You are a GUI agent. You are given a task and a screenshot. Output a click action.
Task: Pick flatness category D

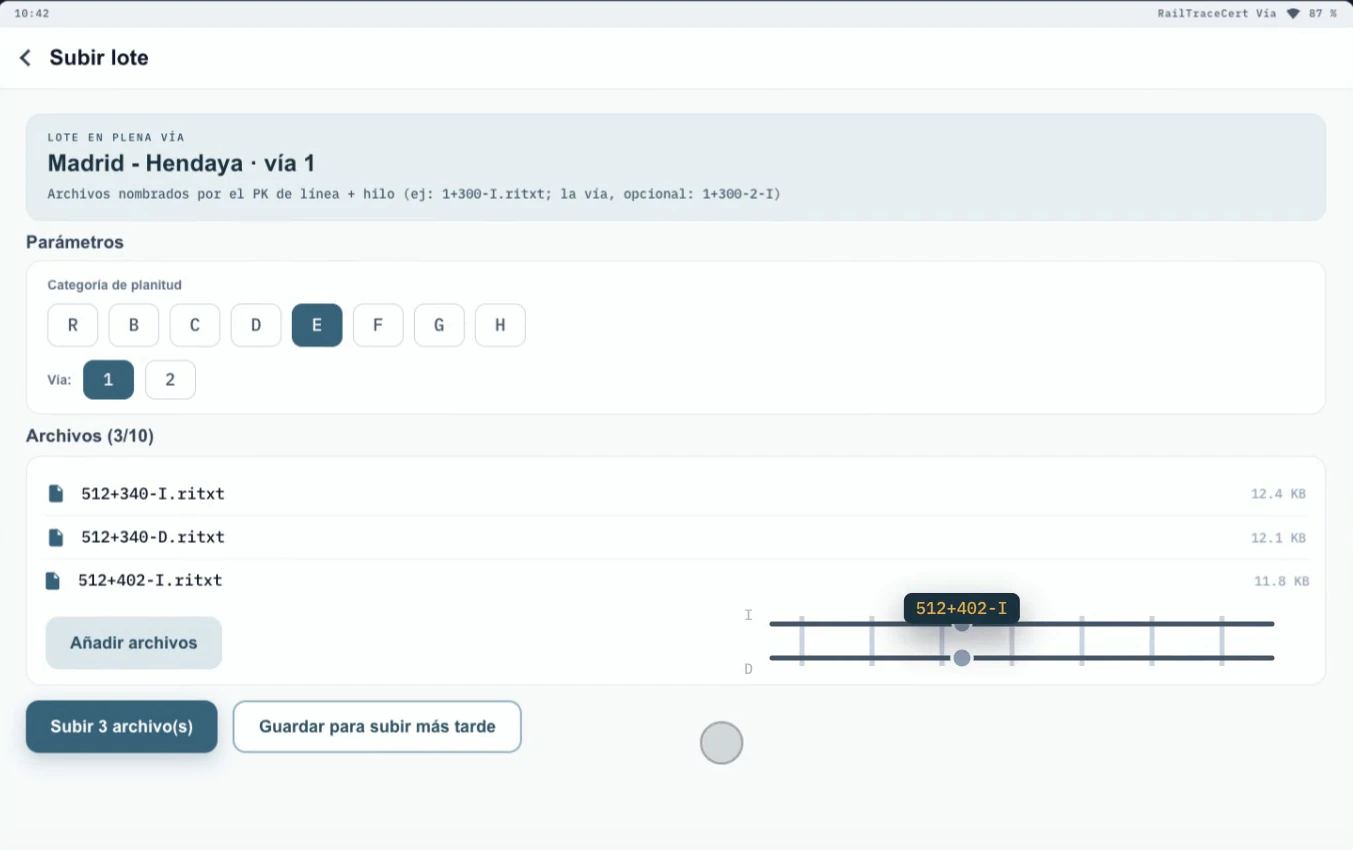click(256, 325)
